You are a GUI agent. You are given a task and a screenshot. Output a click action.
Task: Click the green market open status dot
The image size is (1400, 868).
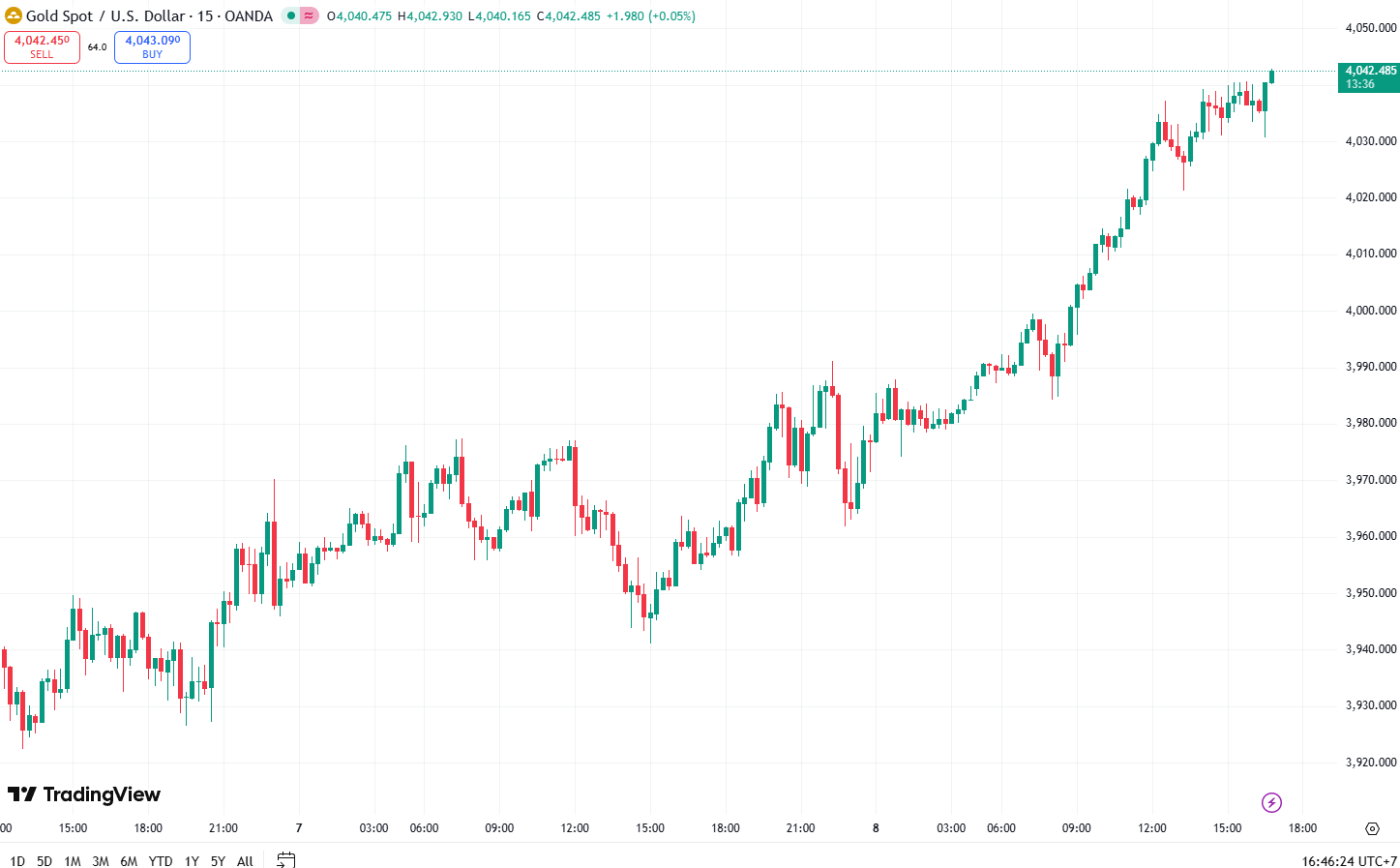[x=290, y=15]
